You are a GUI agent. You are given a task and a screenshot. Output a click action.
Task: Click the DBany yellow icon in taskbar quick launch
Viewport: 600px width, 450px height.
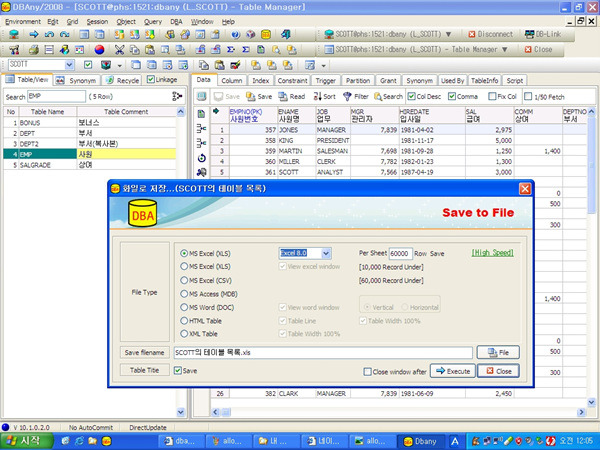coord(106,441)
